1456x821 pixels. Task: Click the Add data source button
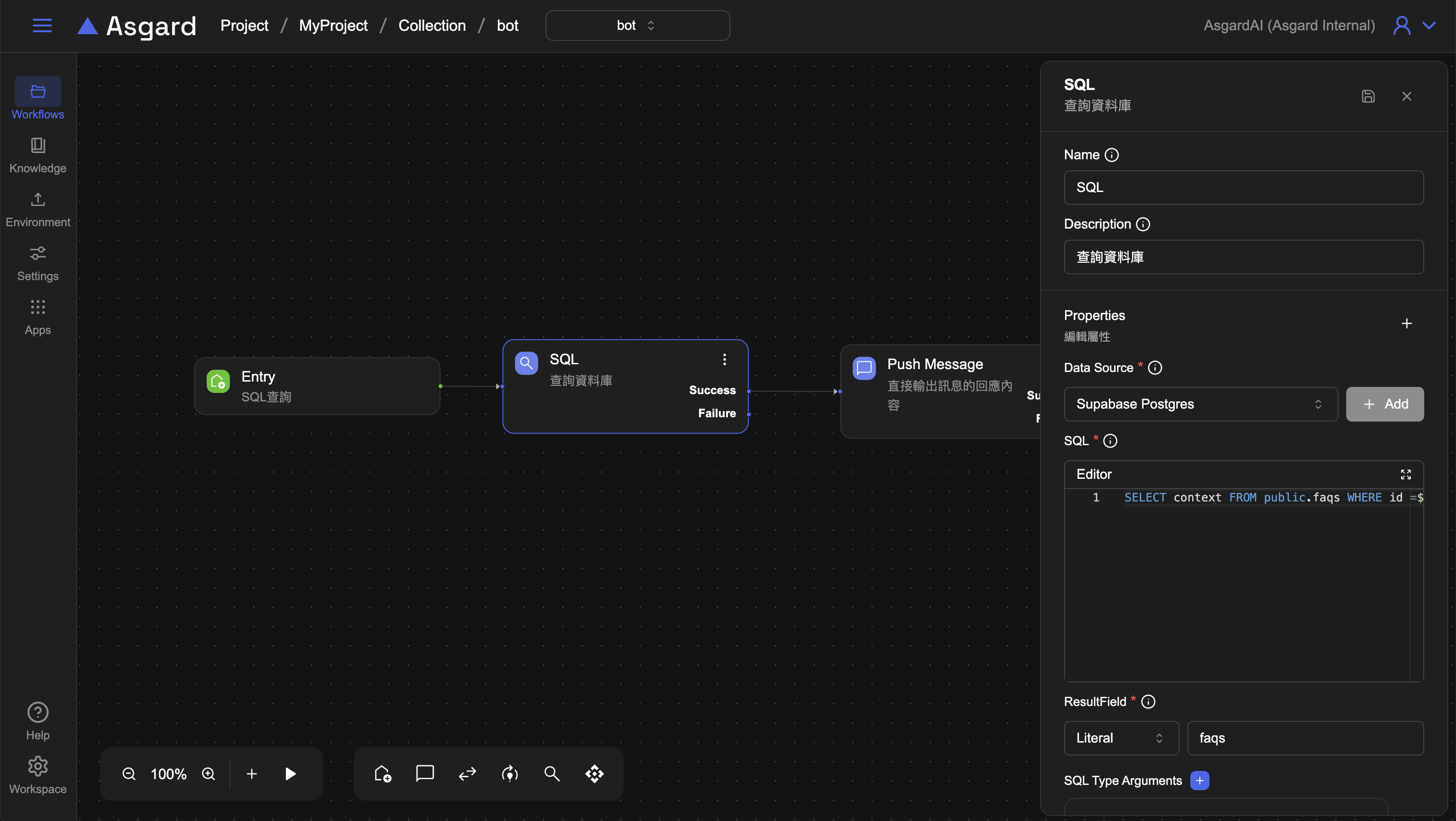pyautogui.click(x=1384, y=404)
